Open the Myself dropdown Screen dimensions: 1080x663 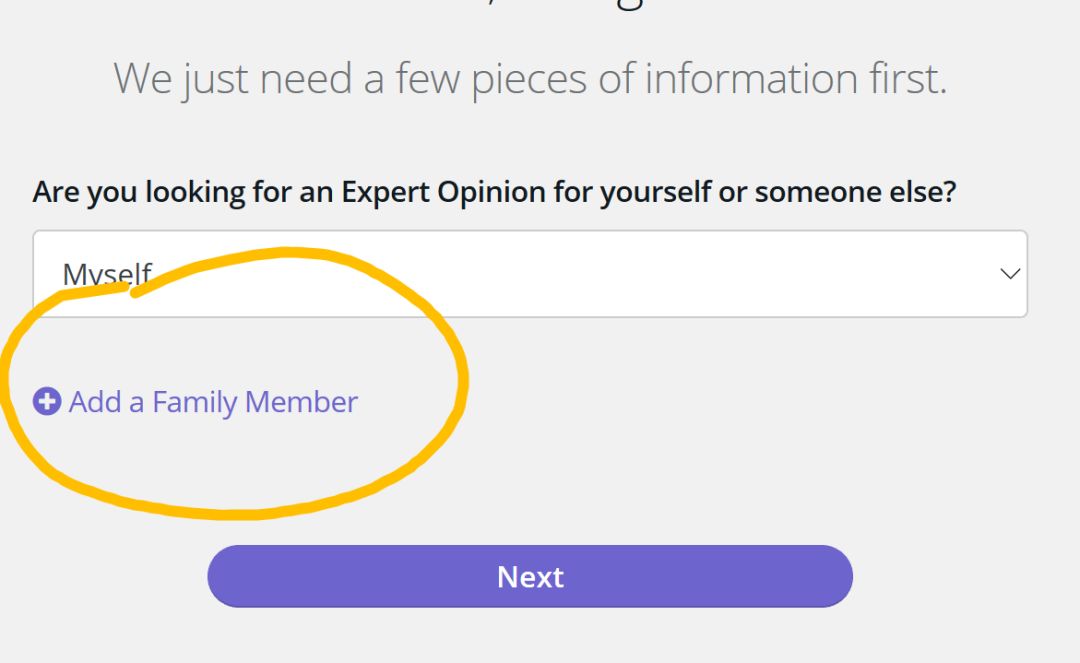coord(529,274)
